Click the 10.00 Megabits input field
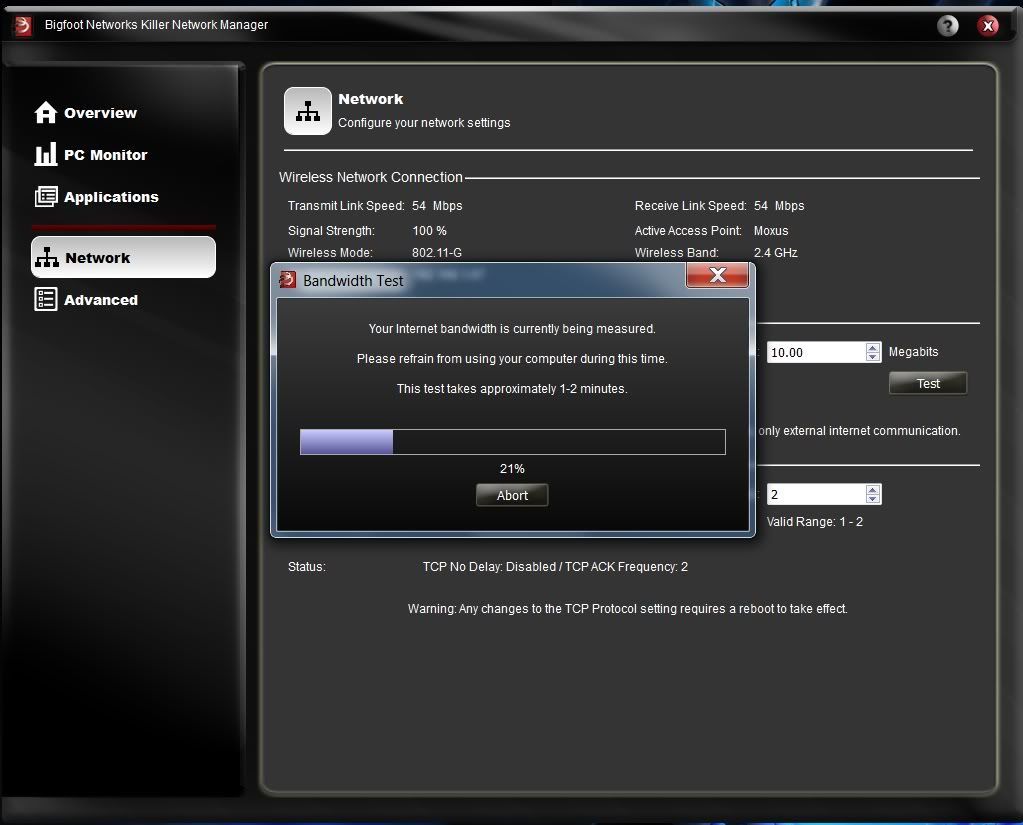Viewport: 1023px width, 825px height. click(x=816, y=352)
